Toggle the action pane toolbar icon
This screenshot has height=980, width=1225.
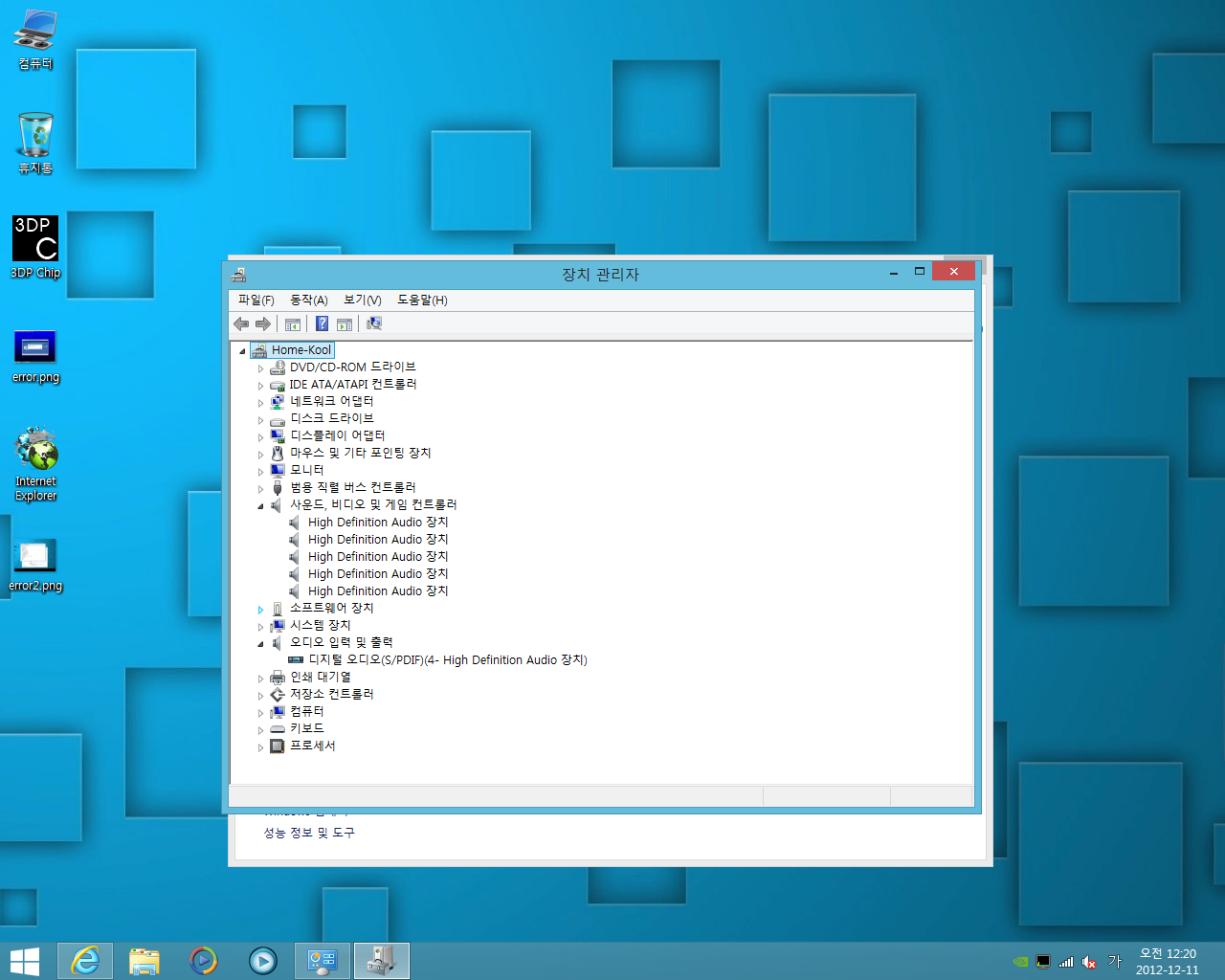point(345,324)
